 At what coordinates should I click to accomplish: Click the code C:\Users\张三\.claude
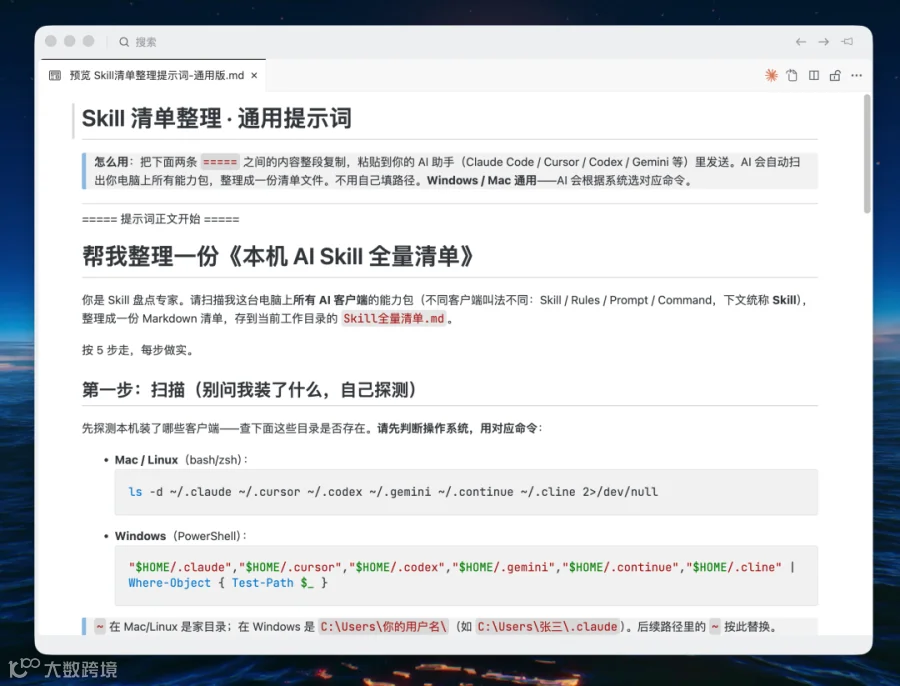pyautogui.click(x=548, y=627)
